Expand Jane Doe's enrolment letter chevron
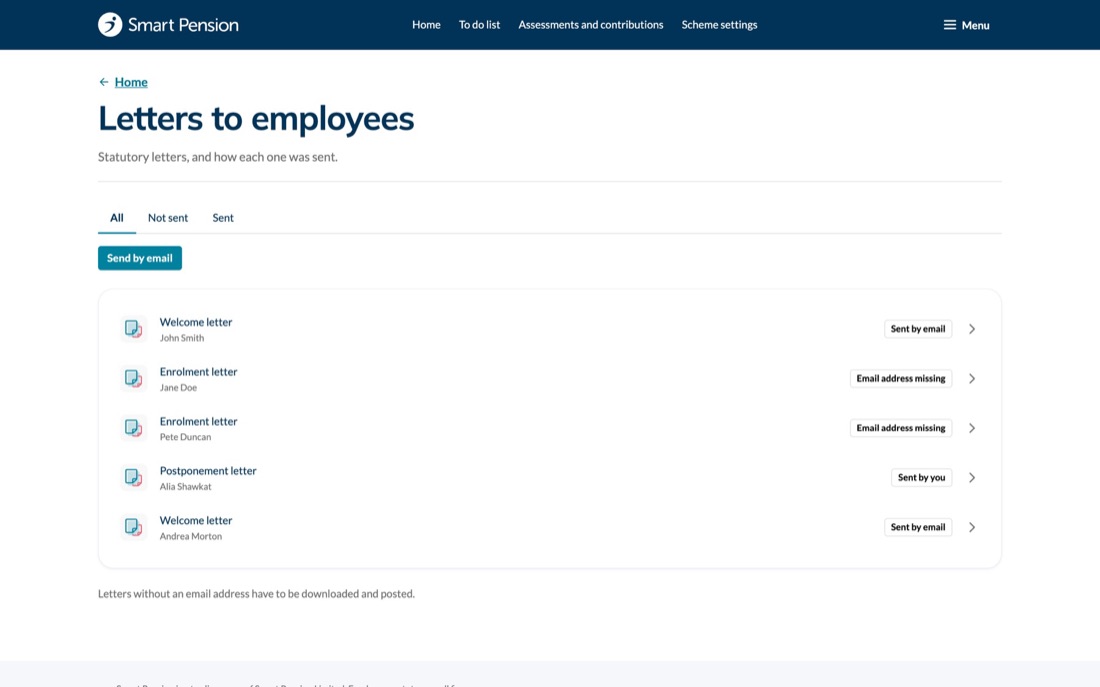The height and width of the screenshot is (687, 1100). 972,379
